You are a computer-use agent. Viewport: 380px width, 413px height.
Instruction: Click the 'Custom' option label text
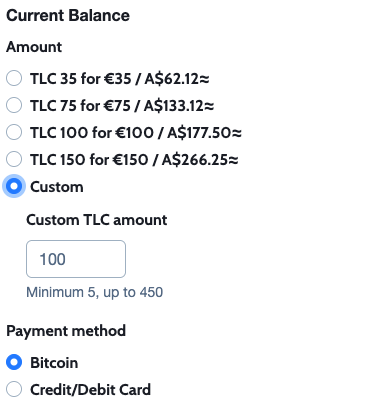pos(57,187)
